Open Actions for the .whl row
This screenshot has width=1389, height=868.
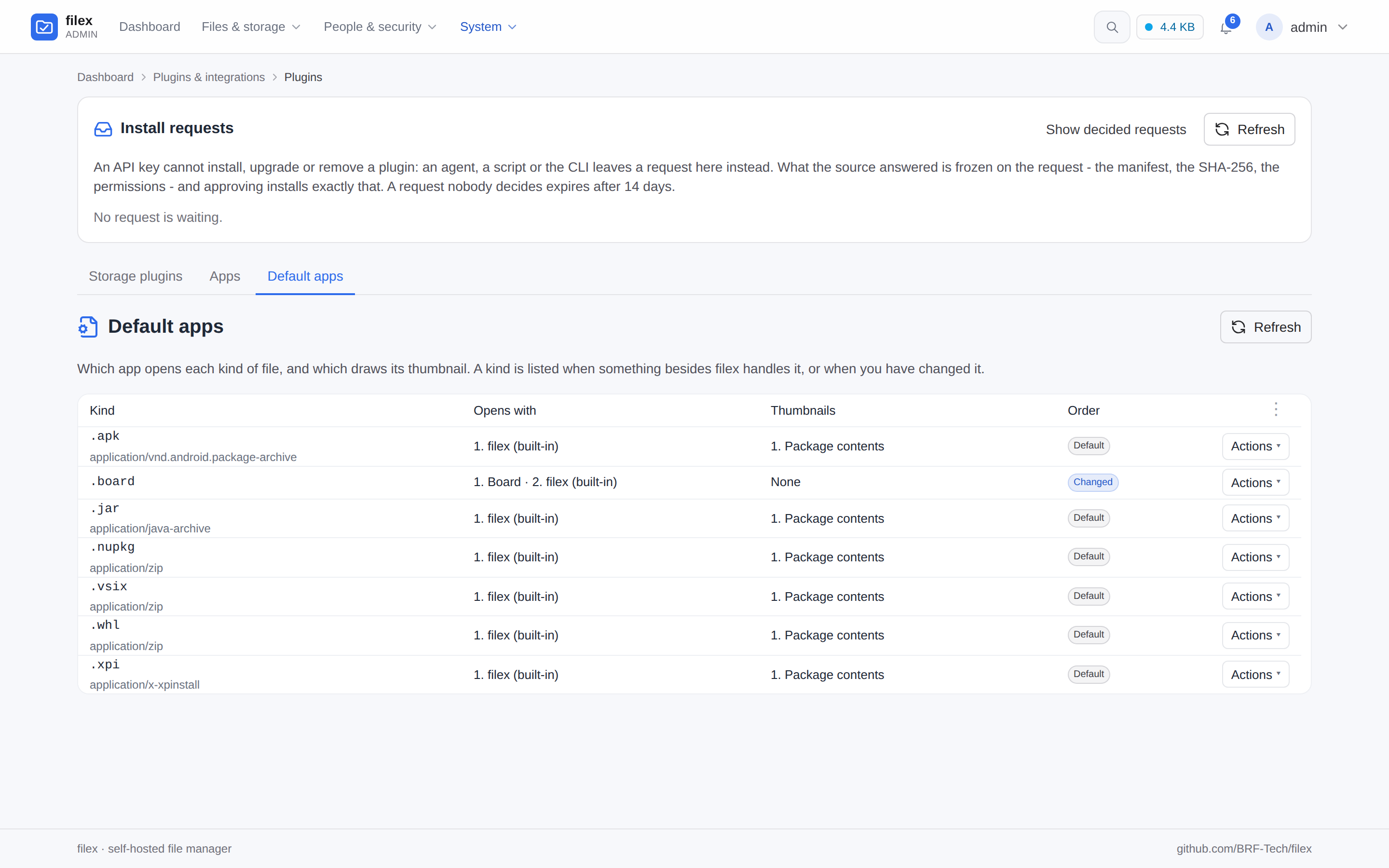[x=1255, y=635]
